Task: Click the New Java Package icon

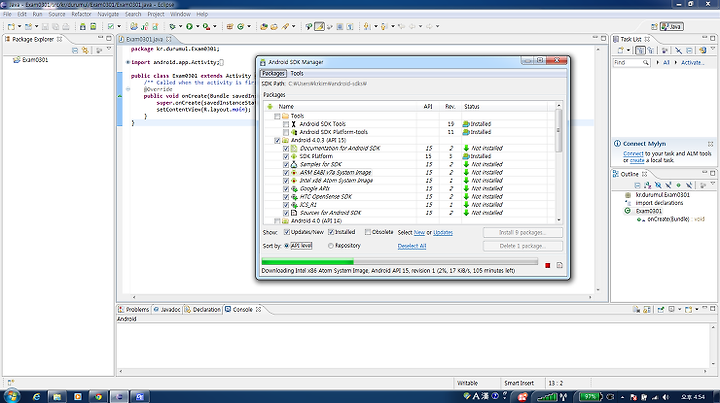Action: (x=230, y=27)
